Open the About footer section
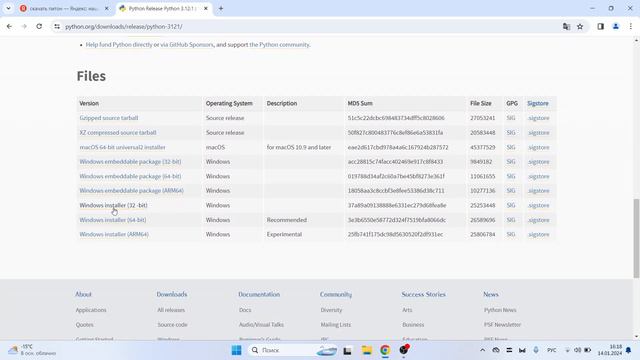 pos(83,294)
